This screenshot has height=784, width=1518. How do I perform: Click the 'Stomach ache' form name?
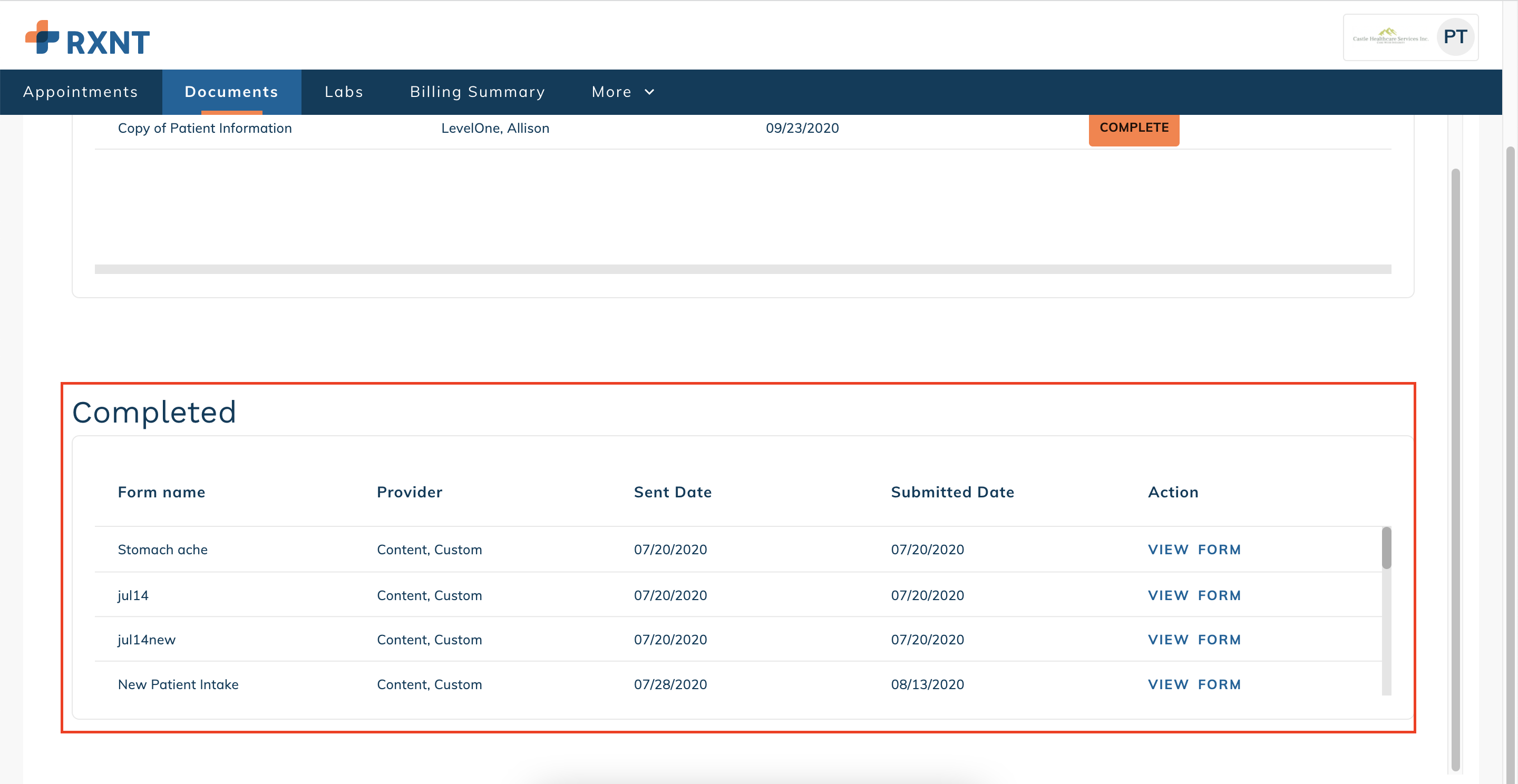pos(163,550)
